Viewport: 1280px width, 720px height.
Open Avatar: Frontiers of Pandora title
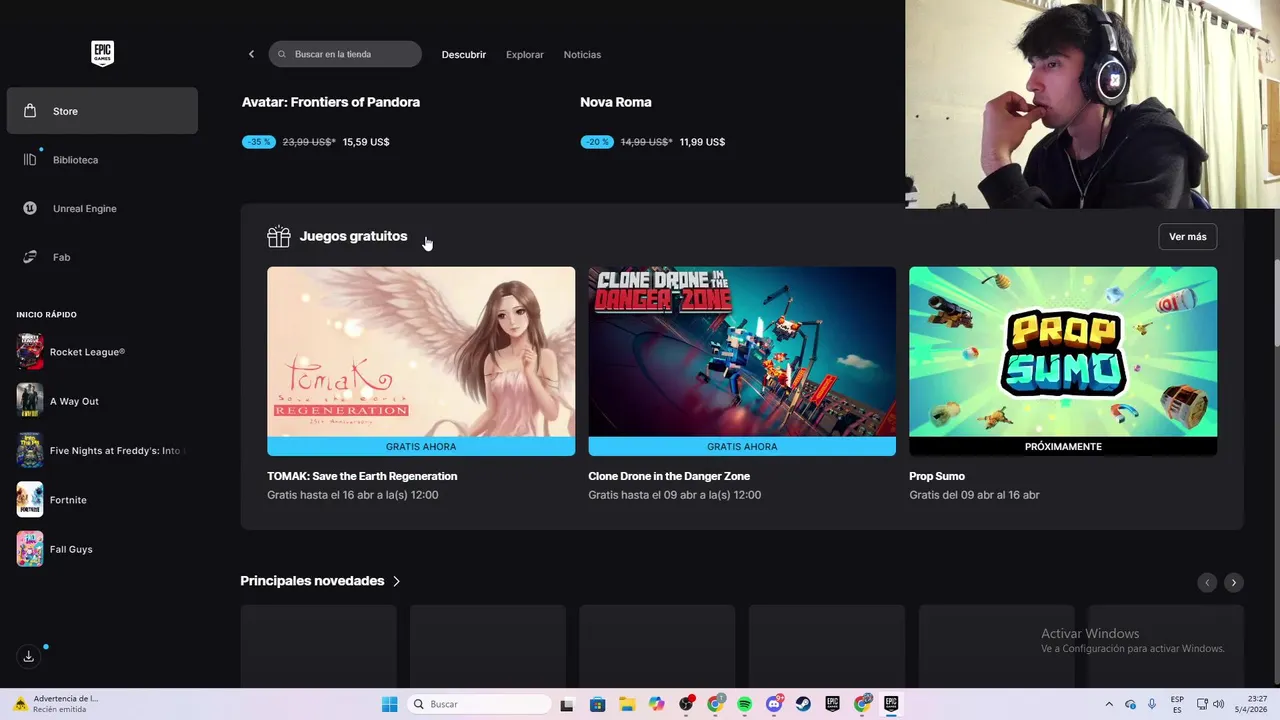click(x=331, y=102)
